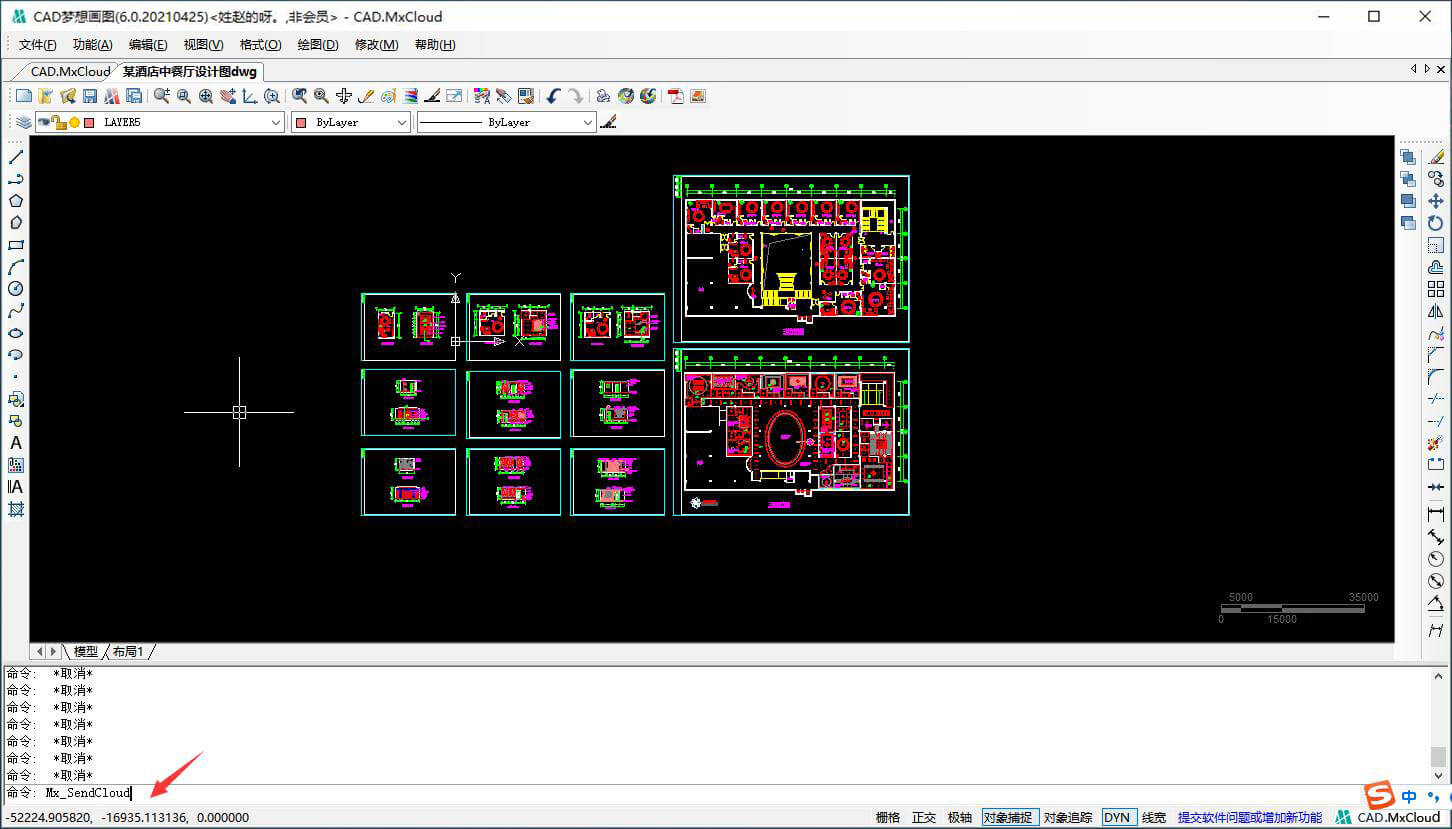
Task: Toggle 极轴 polar tracking
Action: pos(960,818)
